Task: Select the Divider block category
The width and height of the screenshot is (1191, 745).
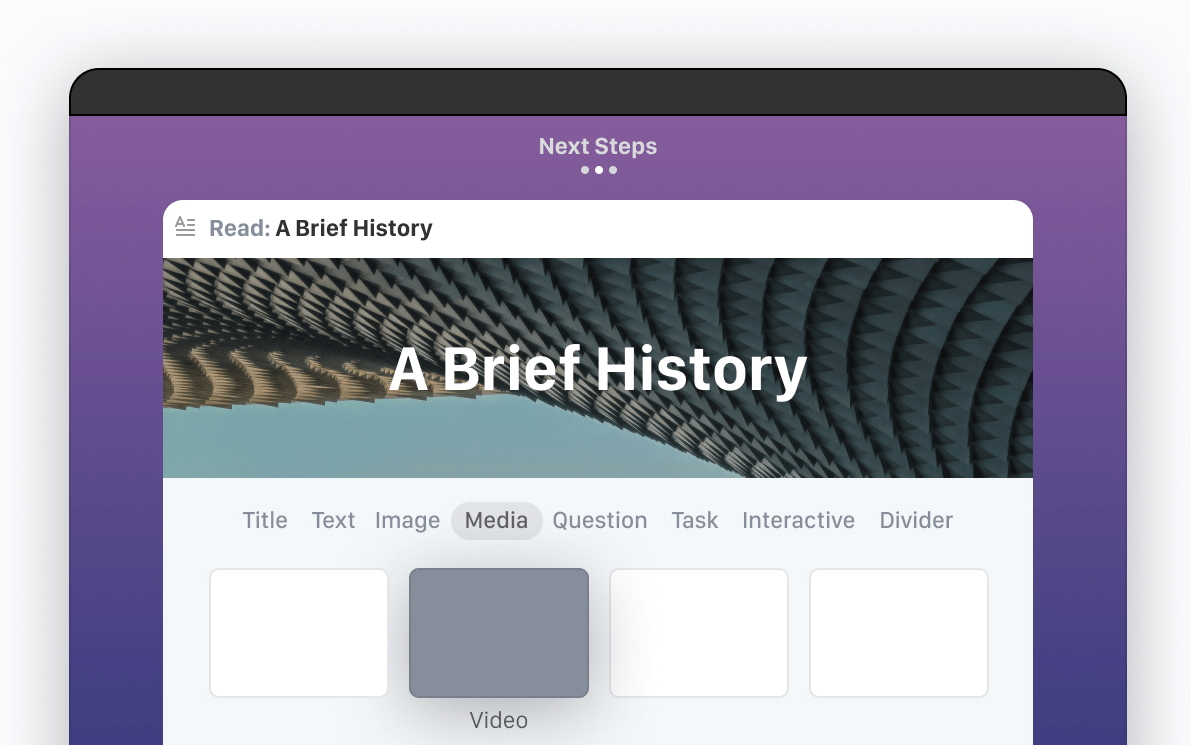Action: 915,520
